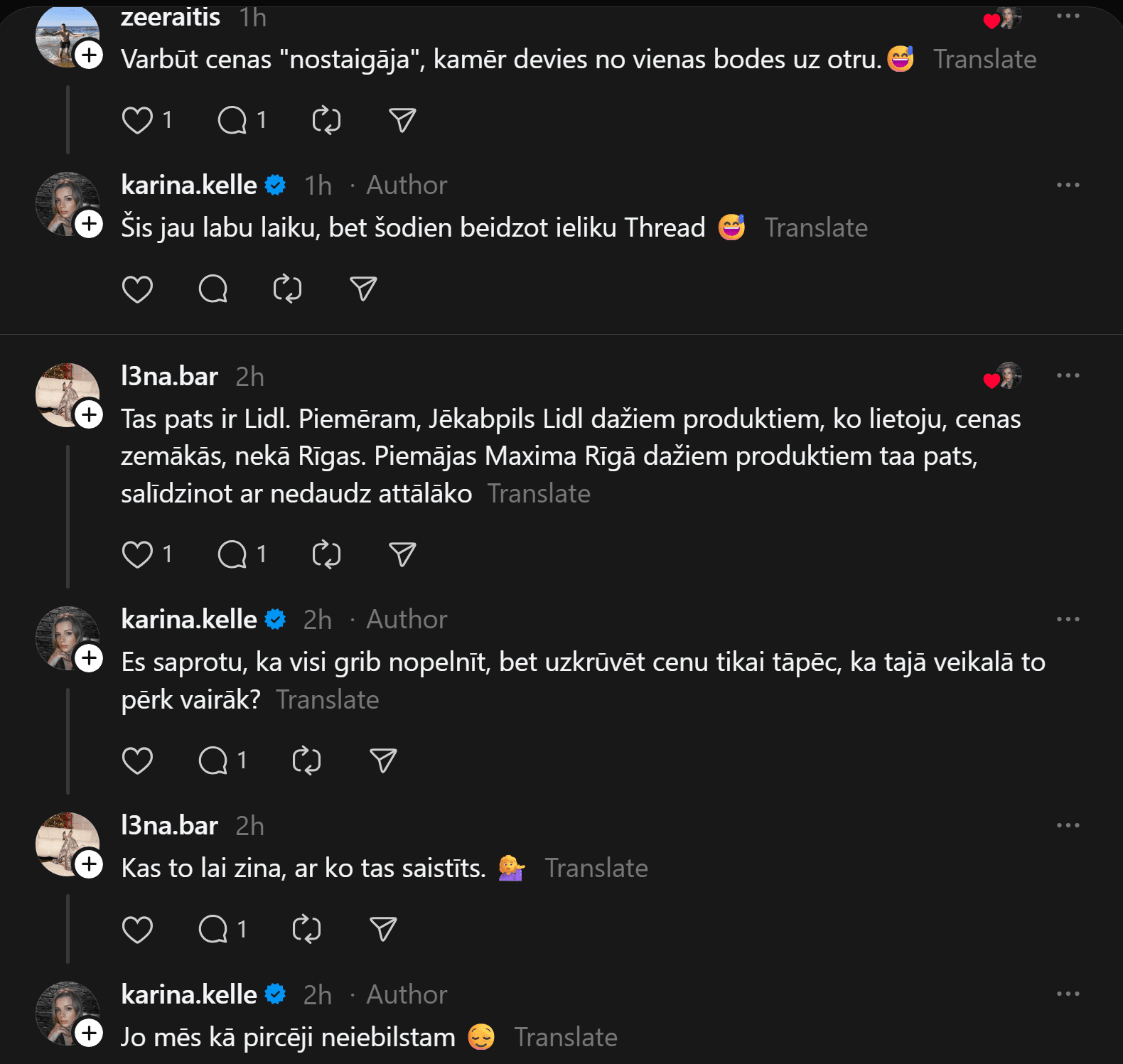
Task: Open l3na.bar's profile from Lidl comment username
Action: (169, 377)
